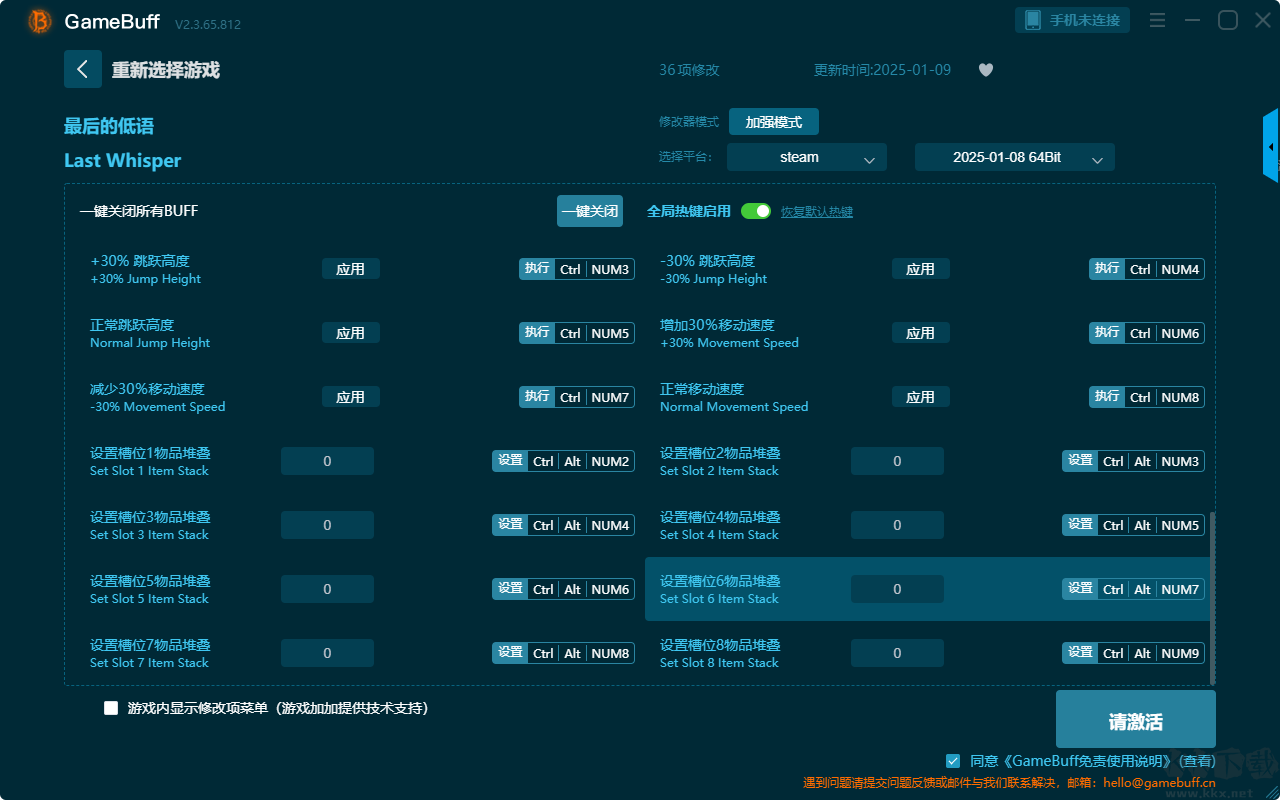Click the heart favorite icon
The height and width of the screenshot is (800, 1280).
coord(986,70)
